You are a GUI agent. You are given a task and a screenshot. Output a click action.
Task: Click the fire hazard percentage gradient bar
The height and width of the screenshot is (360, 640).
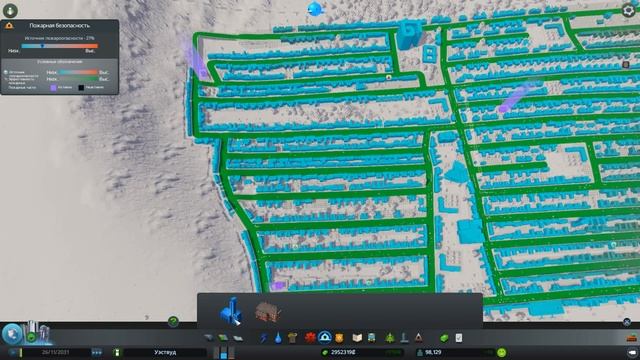pos(60,46)
